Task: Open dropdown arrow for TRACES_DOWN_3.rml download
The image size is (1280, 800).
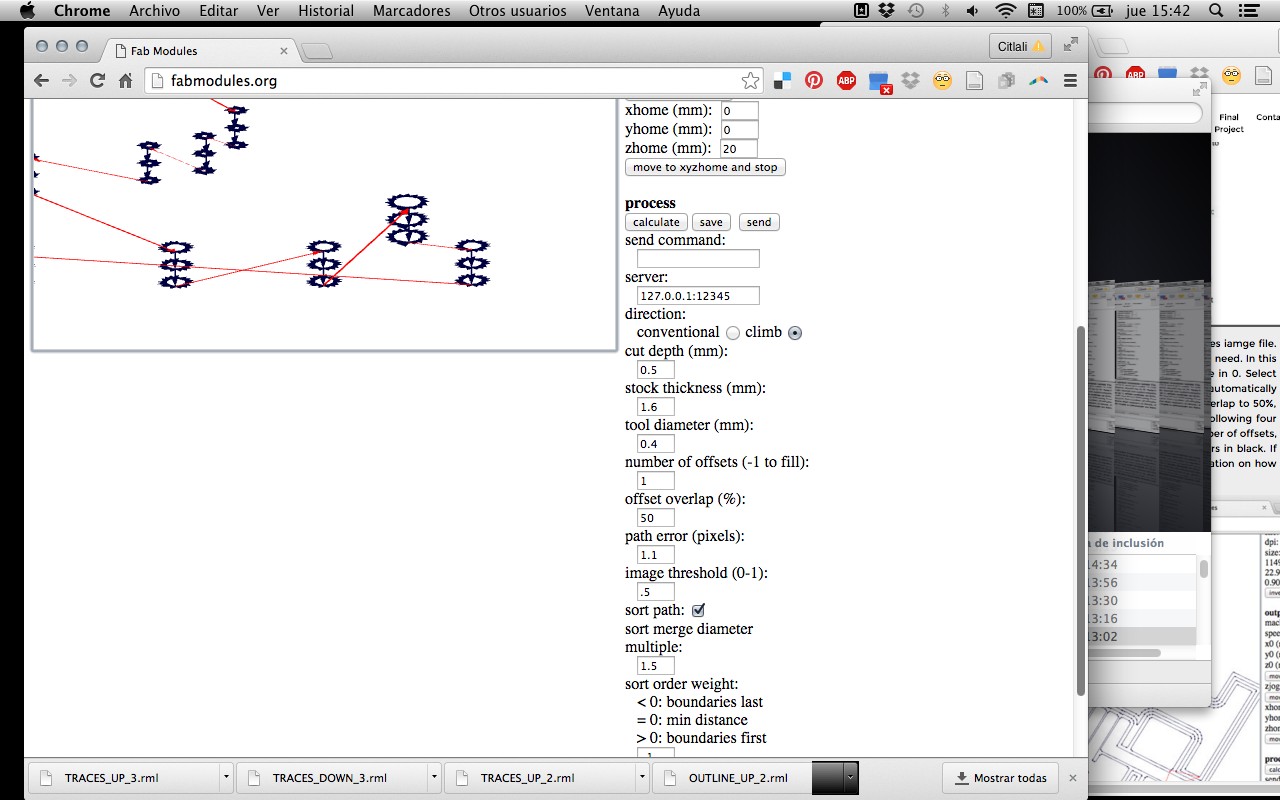Action: [435, 777]
